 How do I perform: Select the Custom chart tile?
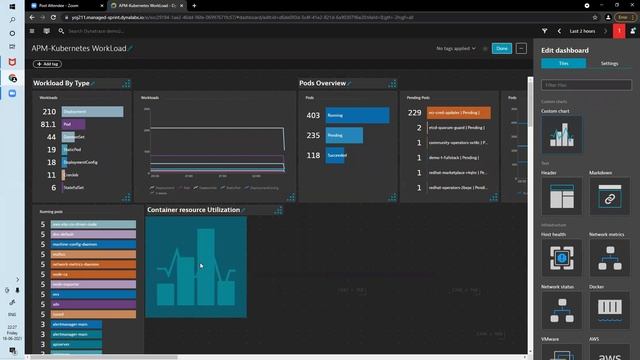point(562,135)
